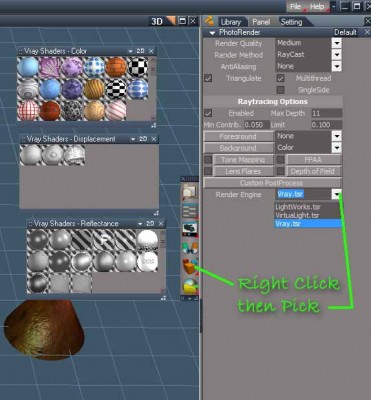This screenshot has width=371, height=400.
Task: Enable the SingleSide checkbox
Action: pos(281,90)
